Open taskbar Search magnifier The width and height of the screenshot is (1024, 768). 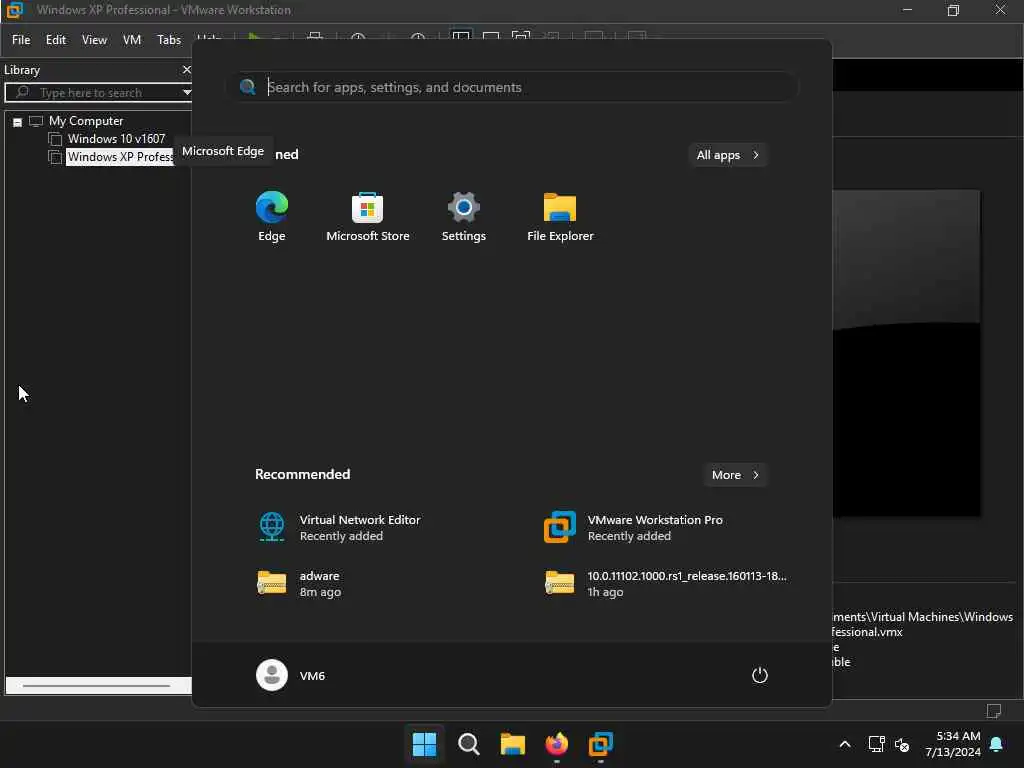[x=468, y=744]
